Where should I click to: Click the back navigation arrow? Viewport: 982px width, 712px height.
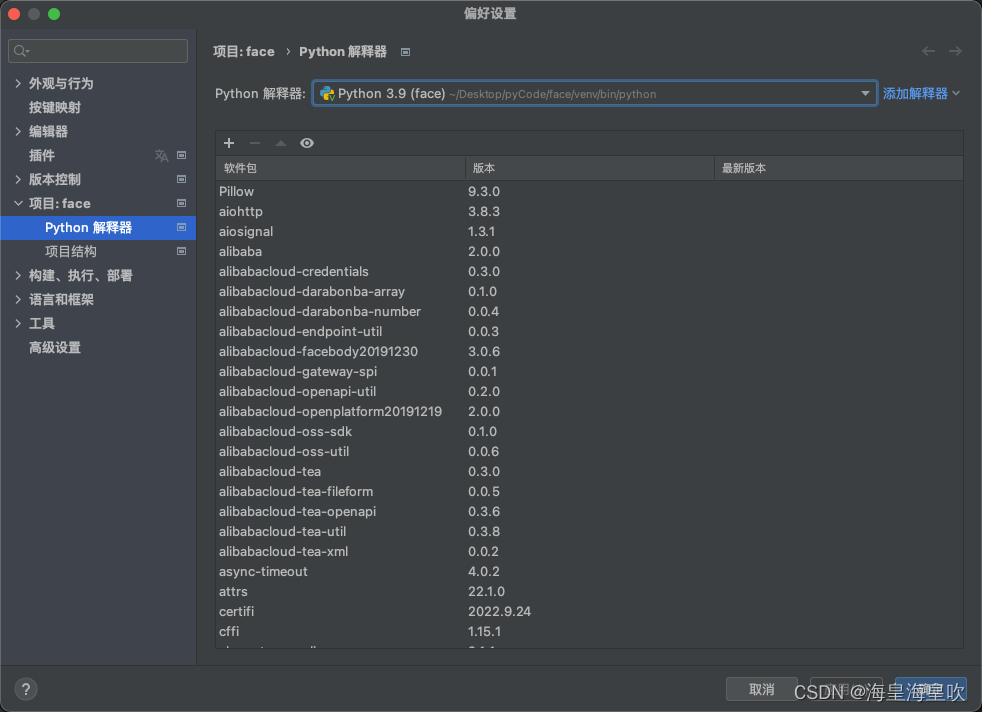[x=927, y=51]
